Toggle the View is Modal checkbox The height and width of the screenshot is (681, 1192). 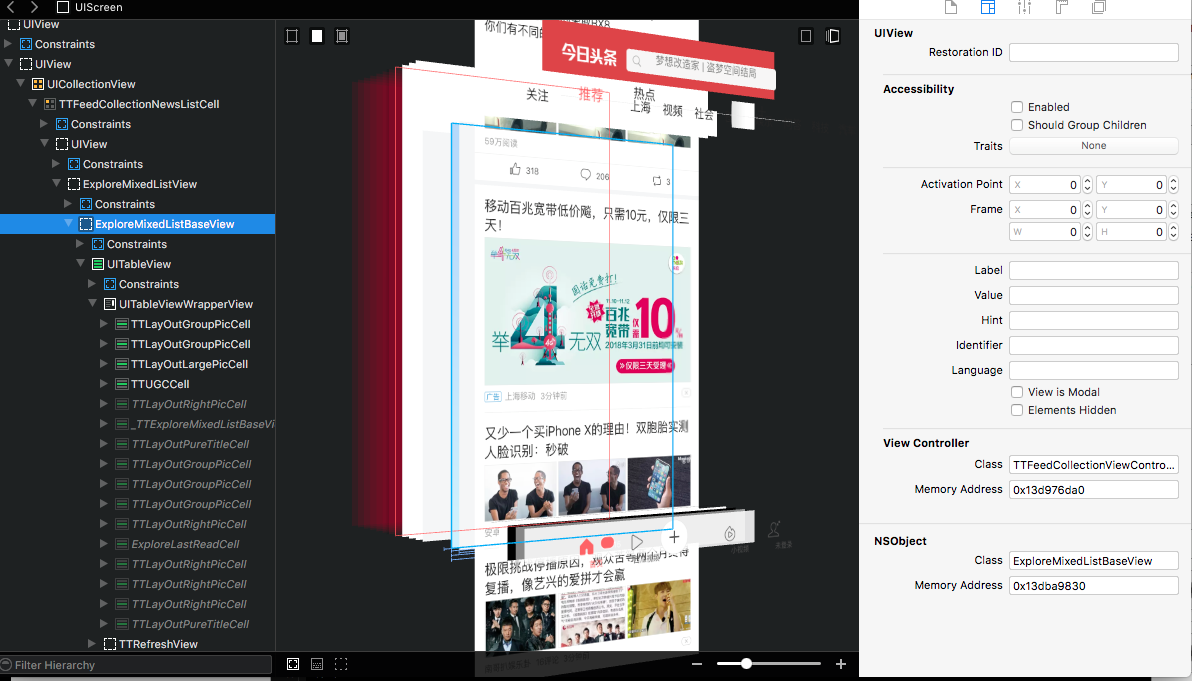(1016, 392)
